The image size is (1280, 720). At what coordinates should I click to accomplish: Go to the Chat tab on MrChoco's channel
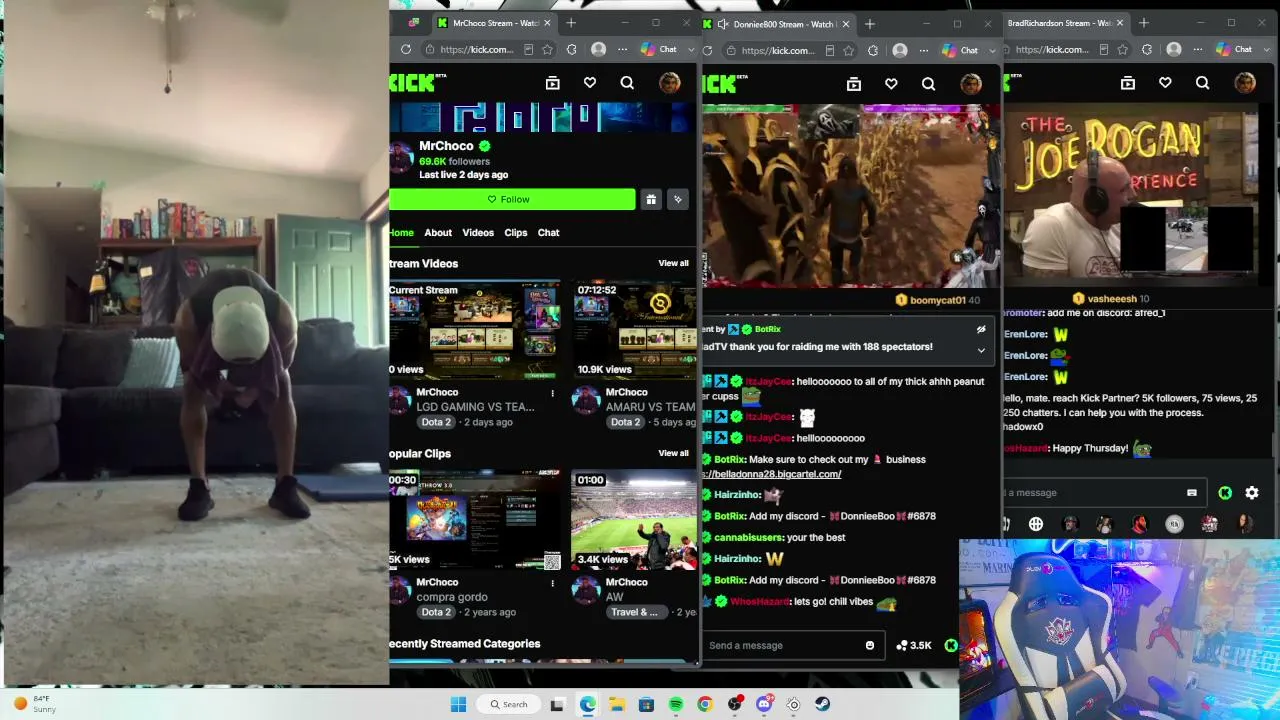pyautogui.click(x=549, y=233)
